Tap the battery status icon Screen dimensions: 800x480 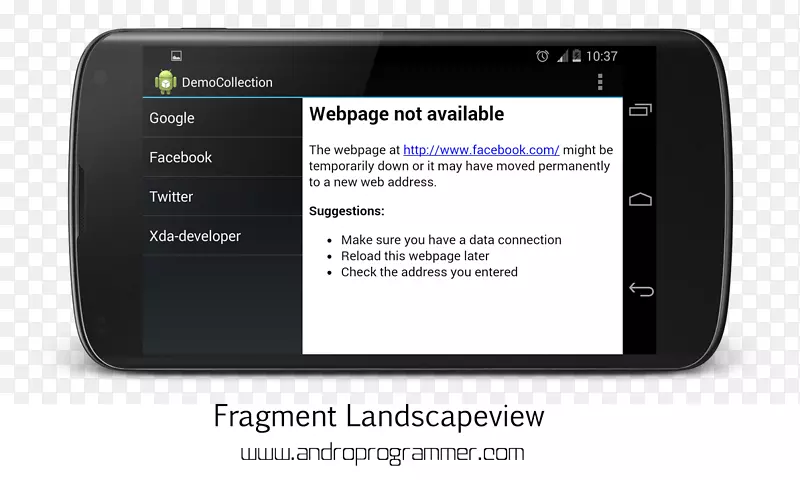coord(577,56)
